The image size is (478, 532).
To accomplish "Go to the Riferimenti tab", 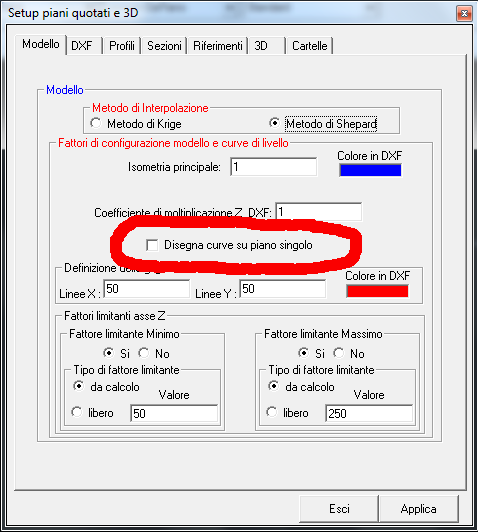I will 217,46.
